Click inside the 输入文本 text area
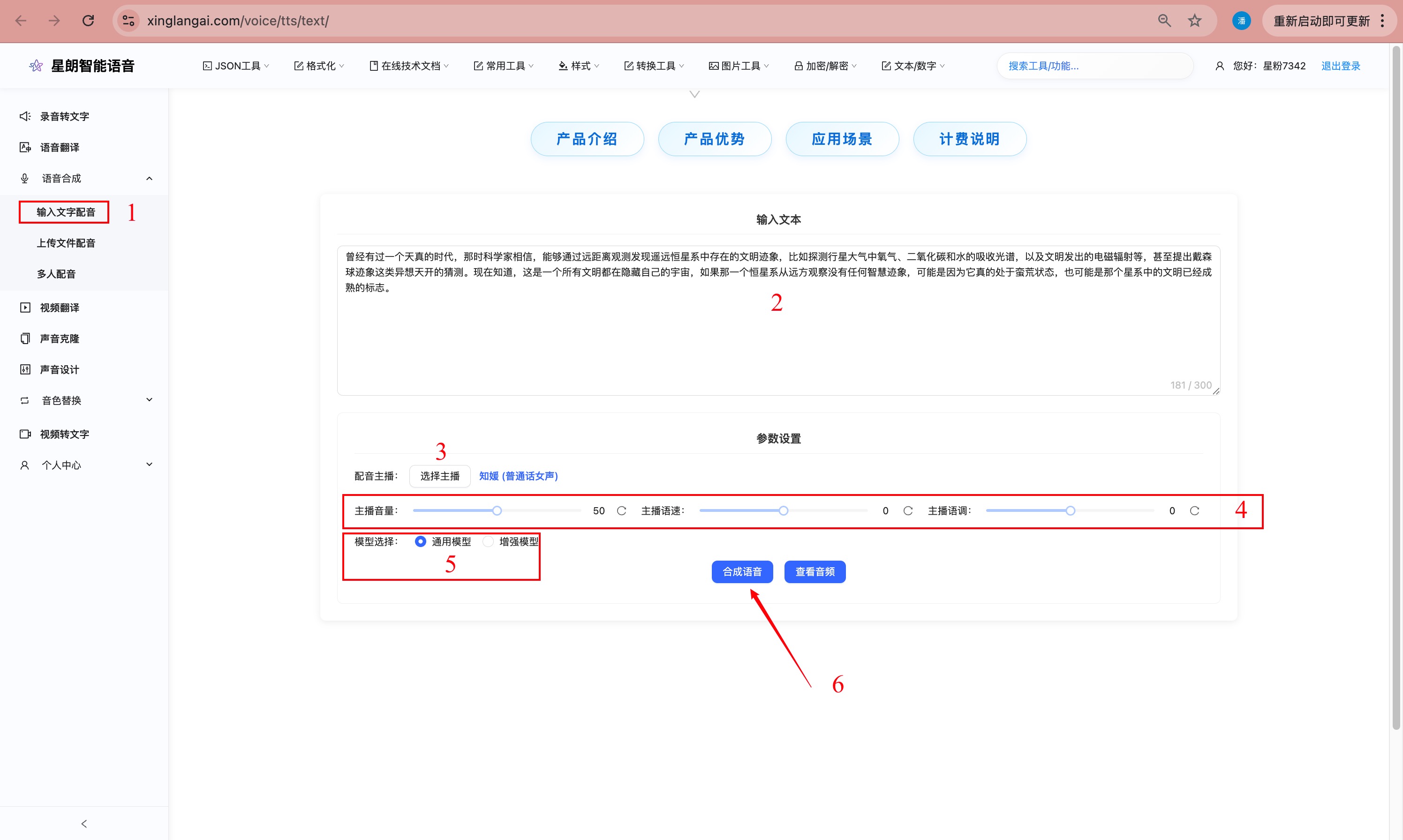The width and height of the screenshot is (1403, 840). [778, 320]
